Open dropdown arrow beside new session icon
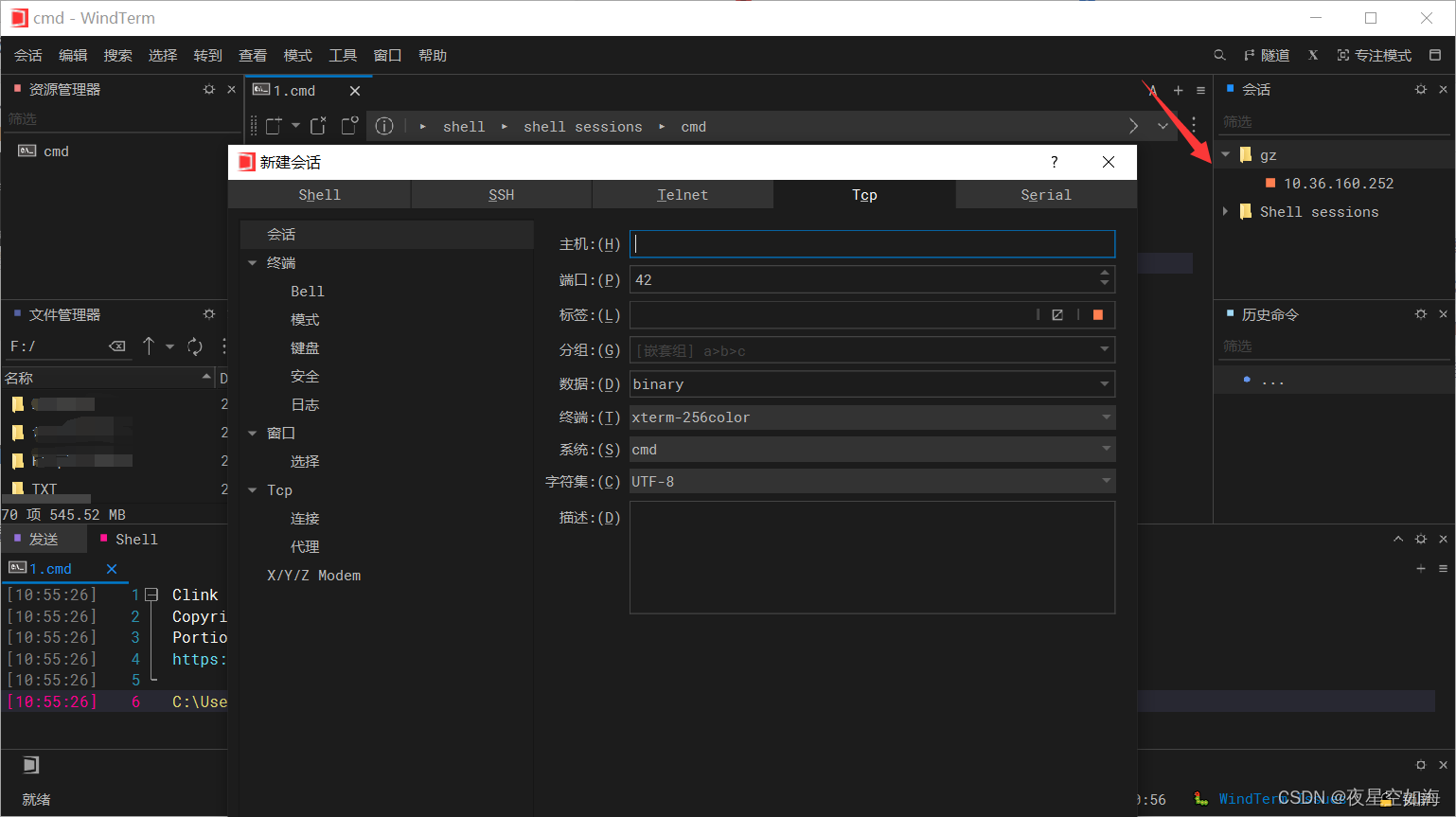 295,126
